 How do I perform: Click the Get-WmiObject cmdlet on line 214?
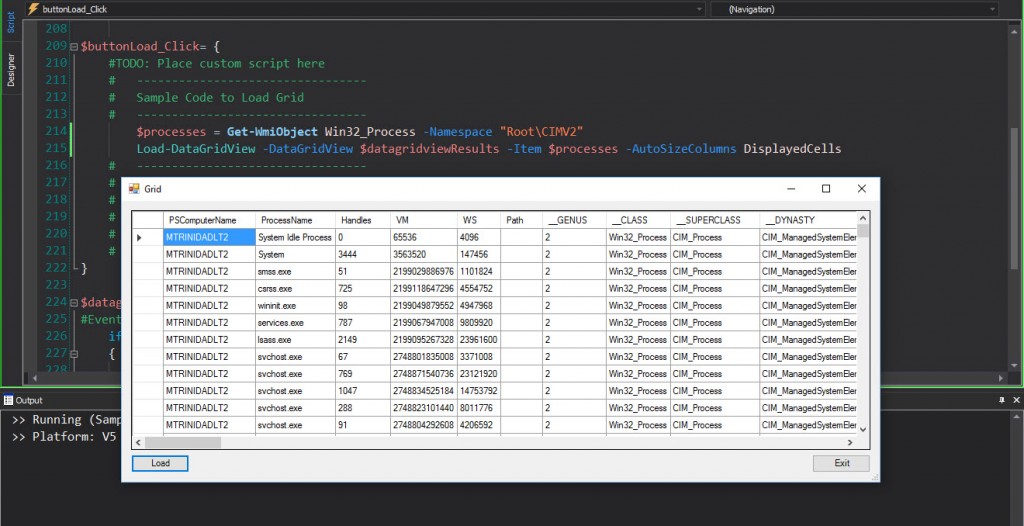(x=272, y=131)
